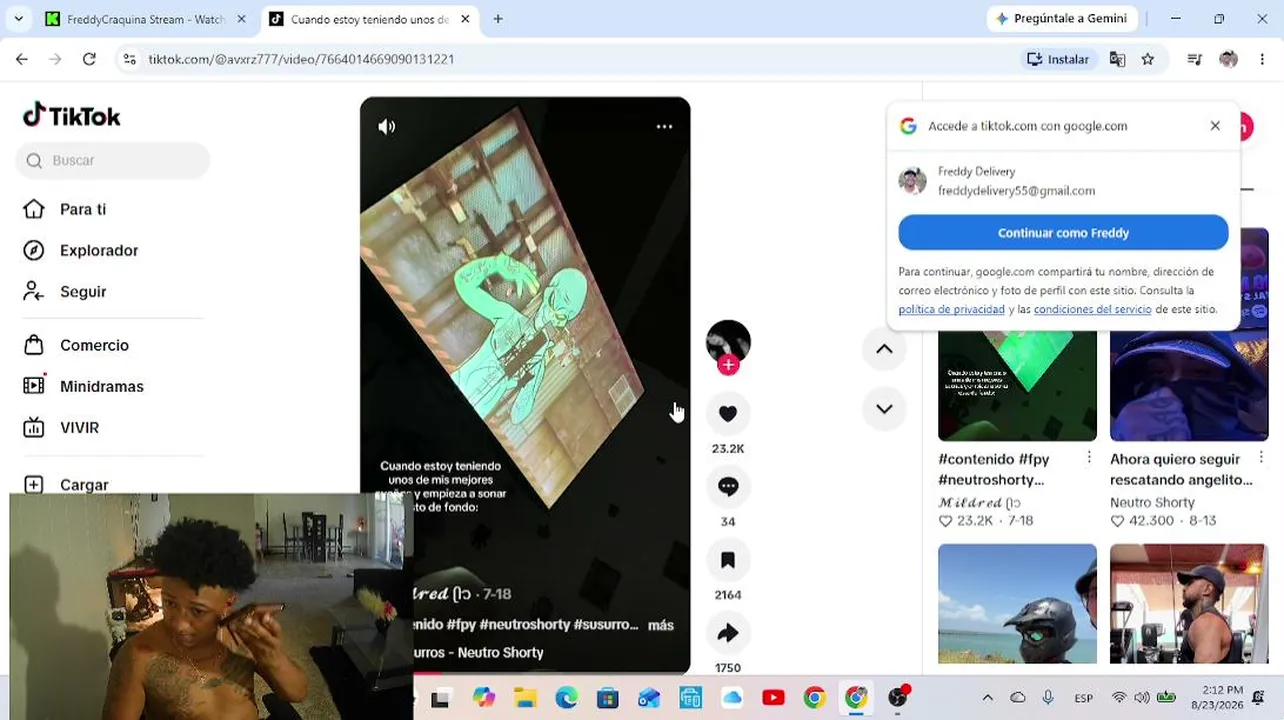Click Instalar to install the TikTok app
1284x720 pixels.
pos(1058,59)
